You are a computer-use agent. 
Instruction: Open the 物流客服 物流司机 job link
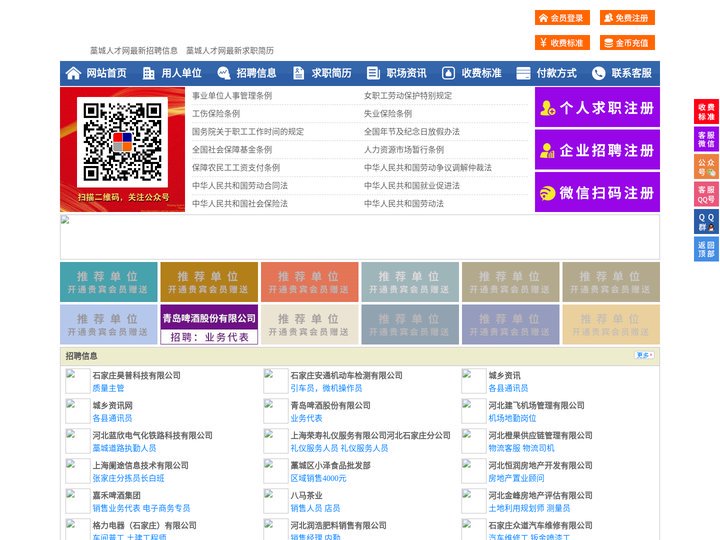521,448
